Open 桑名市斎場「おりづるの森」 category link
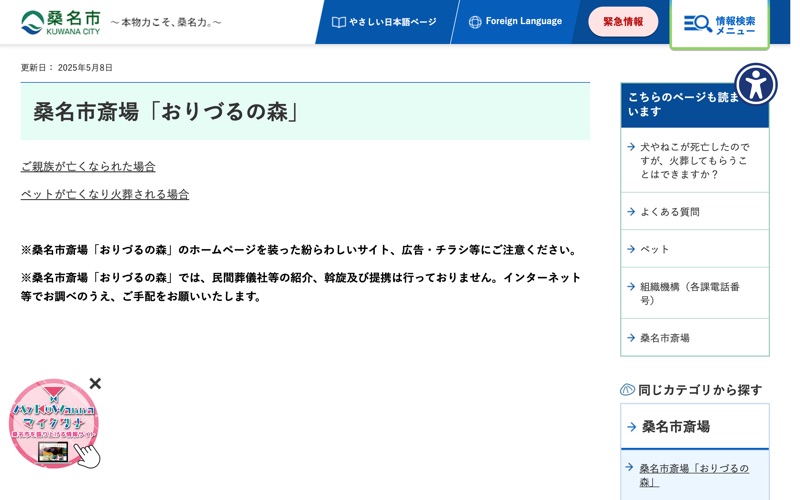 (x=693, y=475)
